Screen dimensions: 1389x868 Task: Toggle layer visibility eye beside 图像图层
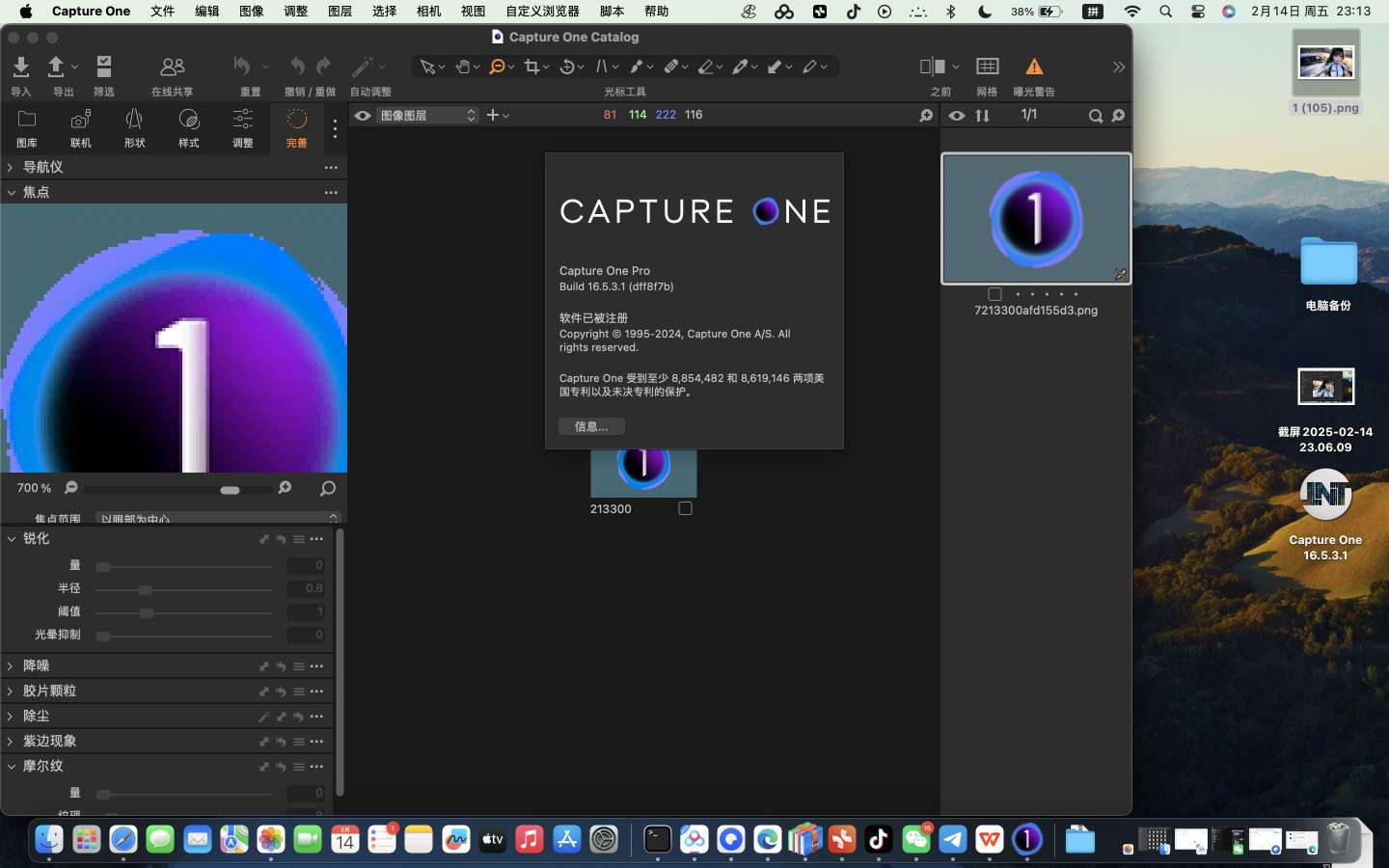point(362,116)
